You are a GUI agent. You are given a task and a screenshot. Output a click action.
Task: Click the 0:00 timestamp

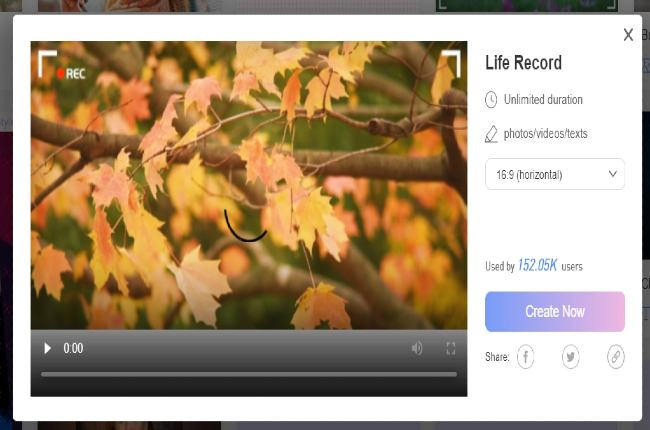(x=73, y=348)
